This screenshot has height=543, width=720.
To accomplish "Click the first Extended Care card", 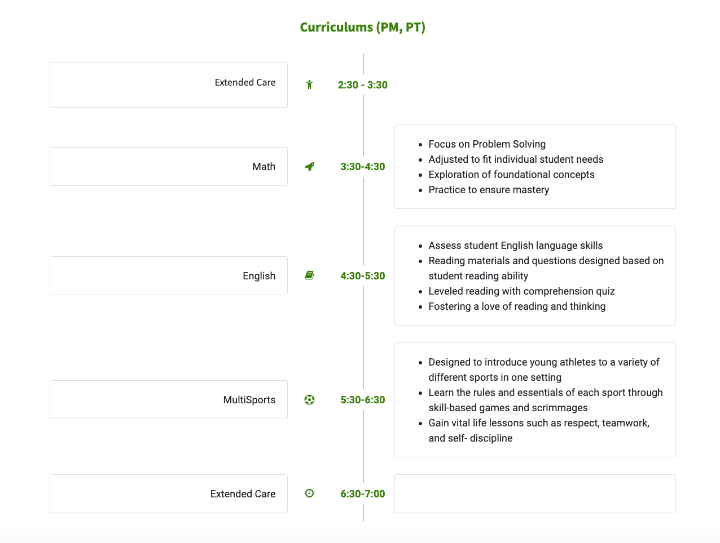I will [168, 84].
